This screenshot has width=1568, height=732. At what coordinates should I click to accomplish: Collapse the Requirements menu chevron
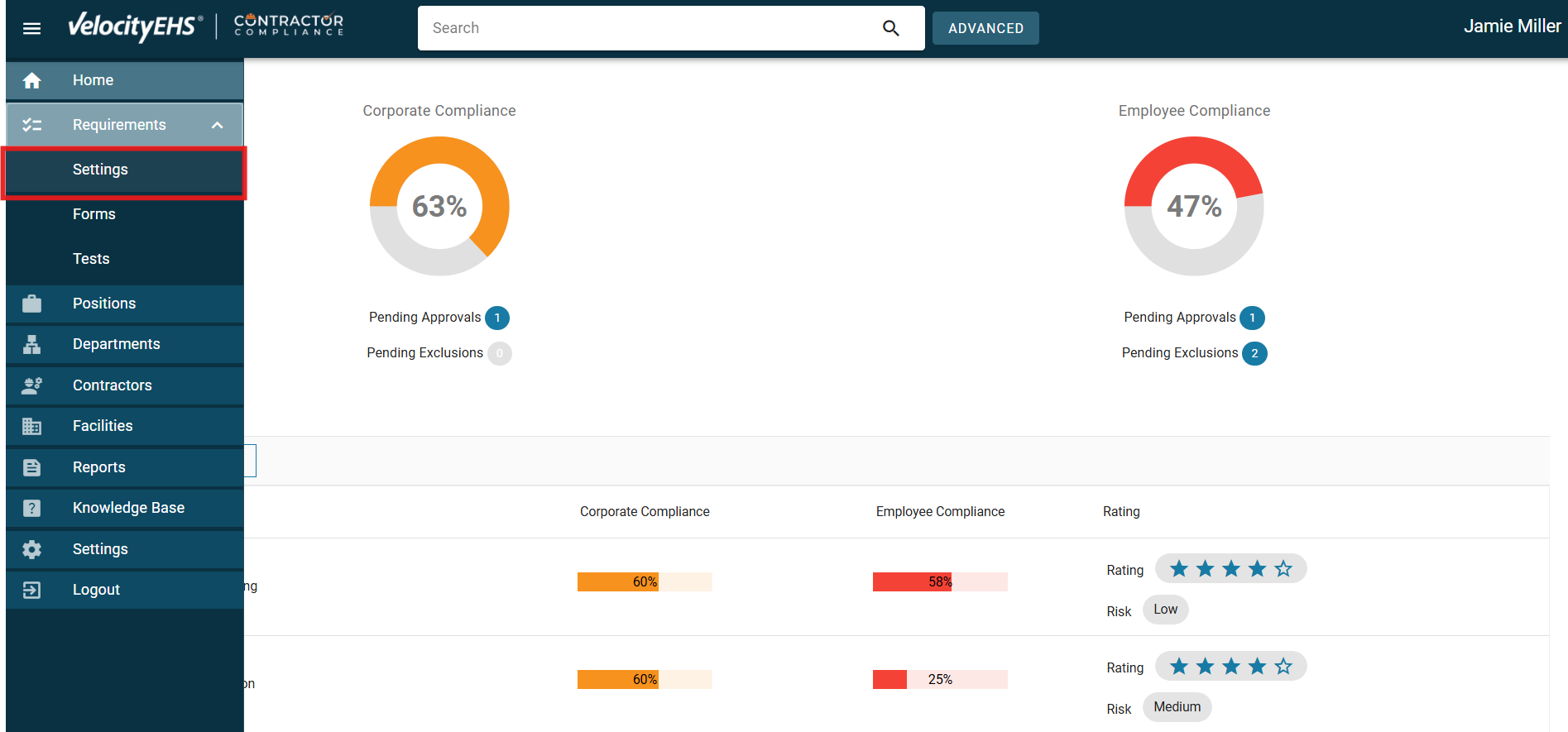click(217, 125)
